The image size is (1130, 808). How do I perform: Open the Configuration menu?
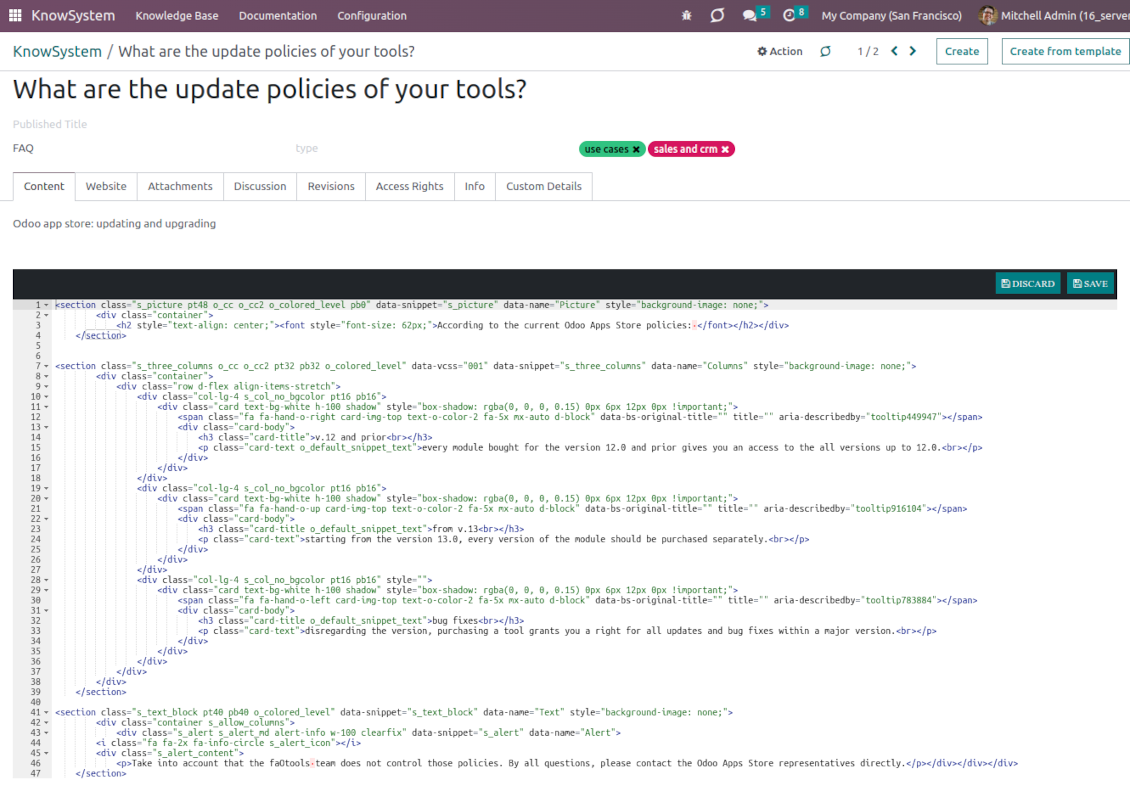pyautogui.click(x=372, y=16)
